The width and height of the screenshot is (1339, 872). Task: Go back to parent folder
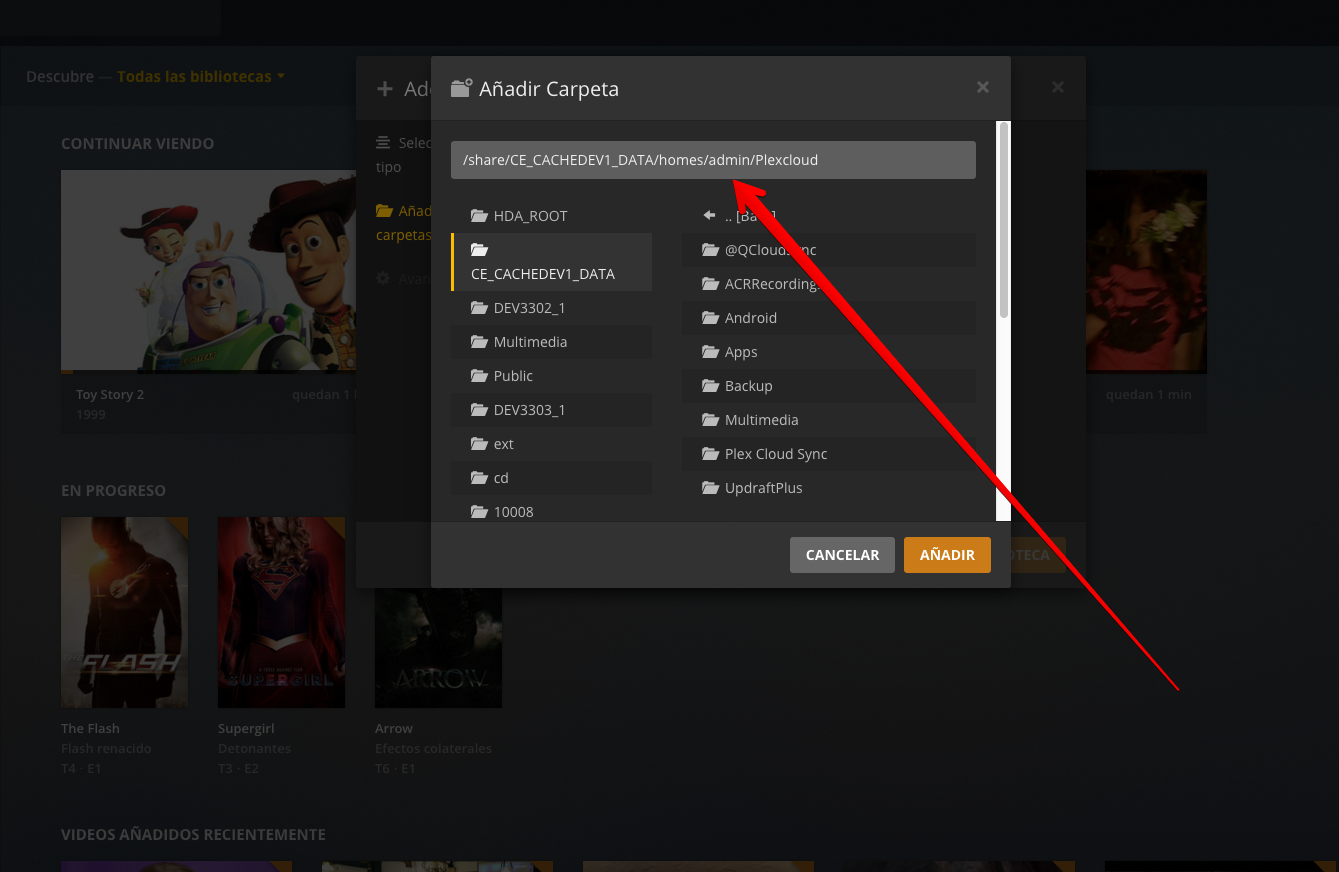pyautogui.click(x=829, y=216)
